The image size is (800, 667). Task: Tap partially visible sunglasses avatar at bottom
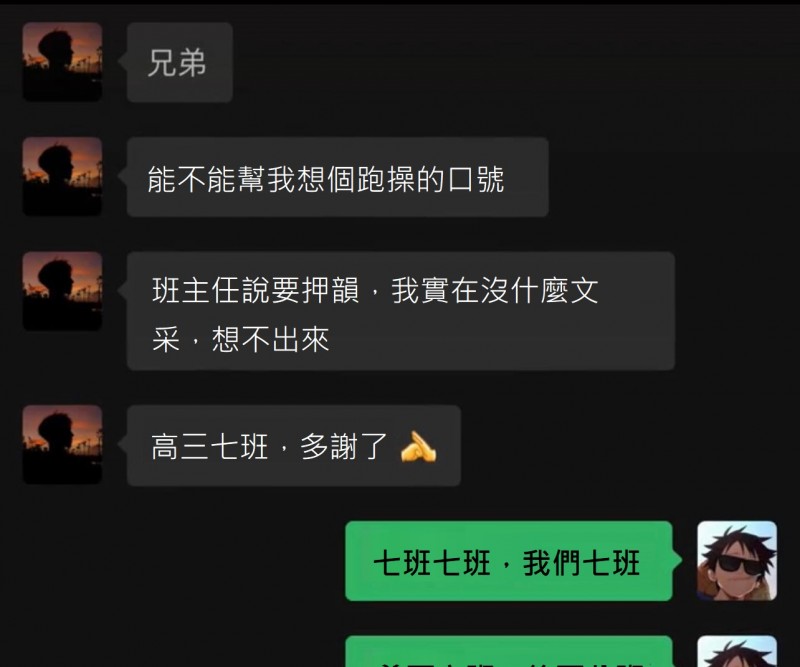[x=737, y=651]
